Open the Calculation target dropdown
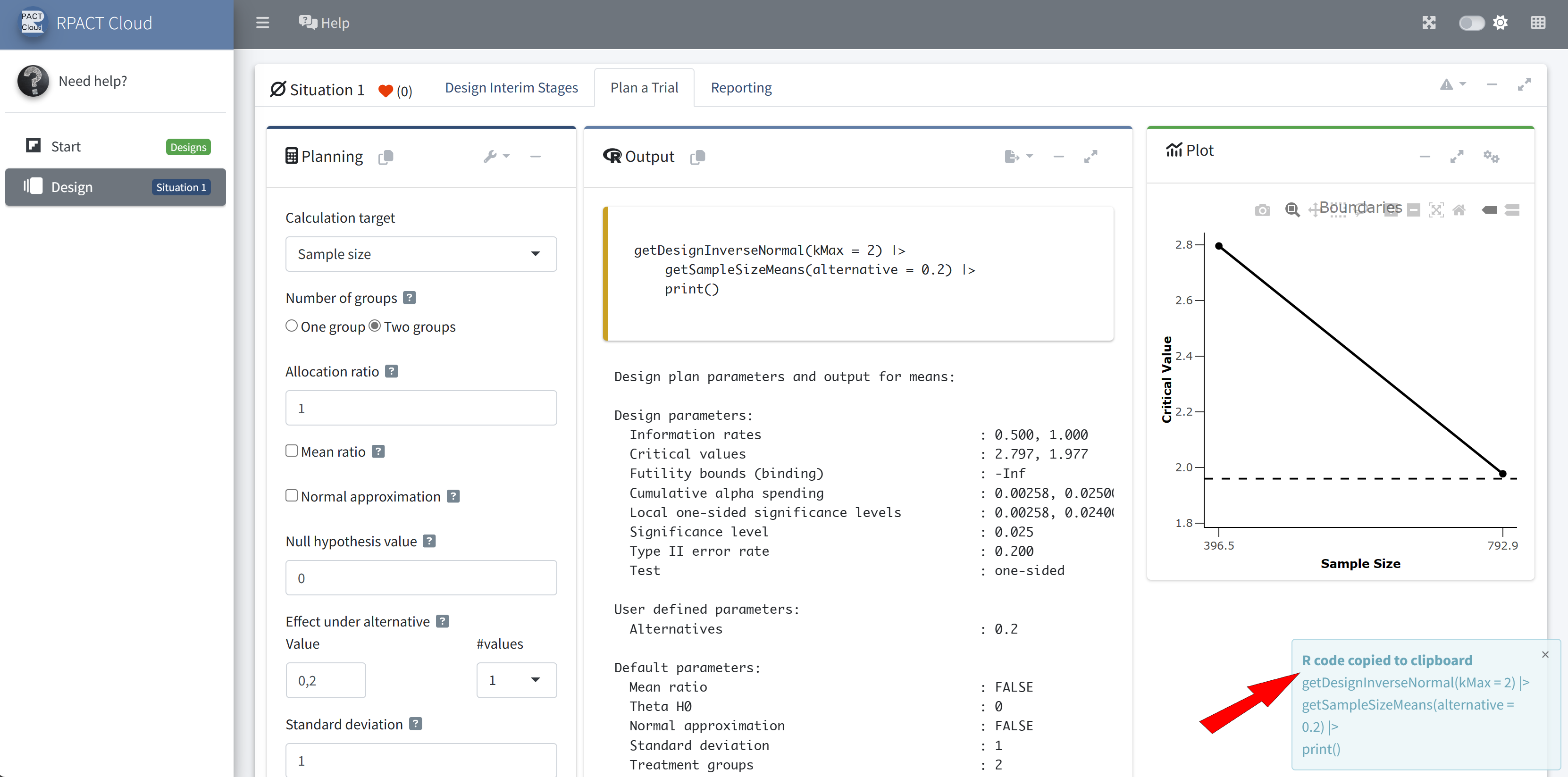Screen dimensions: 1568x777 point(420,254)
